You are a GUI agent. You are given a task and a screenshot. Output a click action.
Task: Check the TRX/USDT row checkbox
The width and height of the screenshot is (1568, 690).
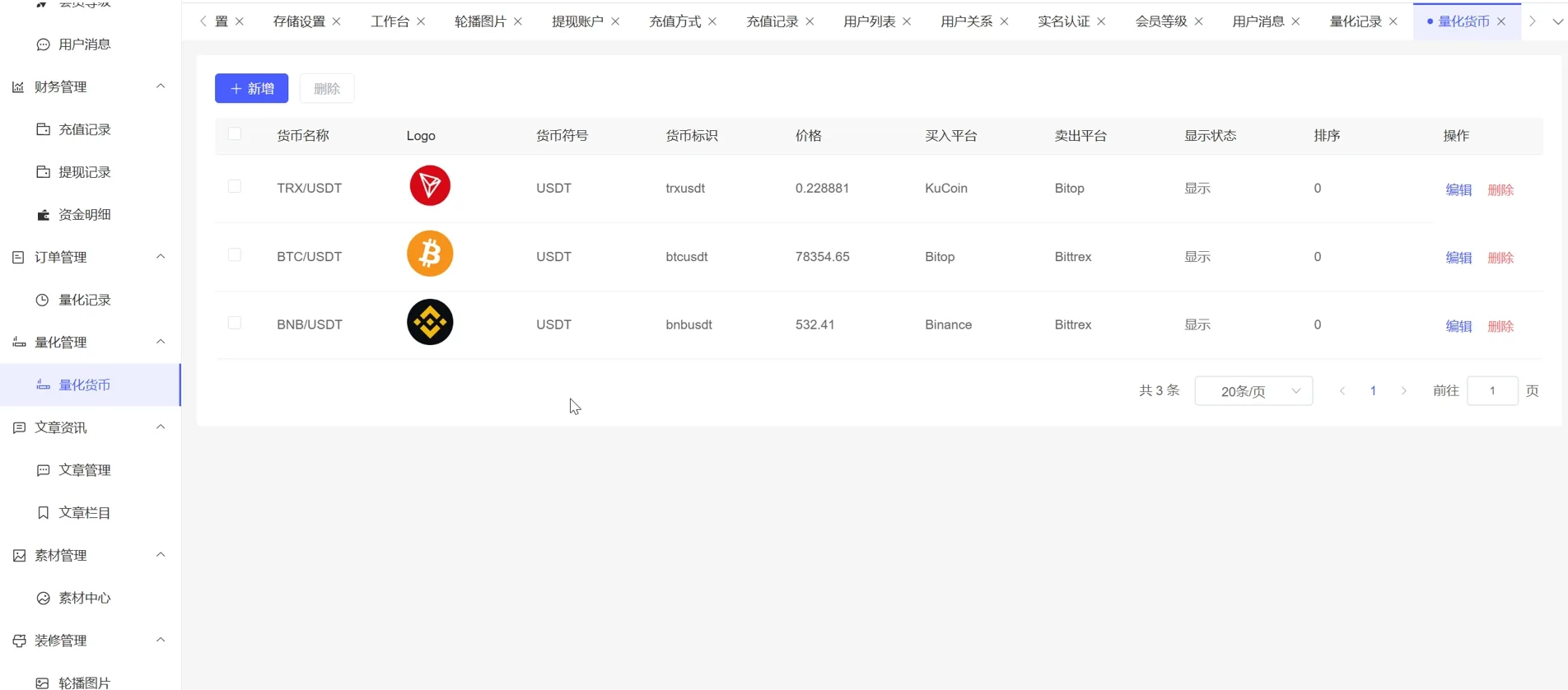[235, 187]
